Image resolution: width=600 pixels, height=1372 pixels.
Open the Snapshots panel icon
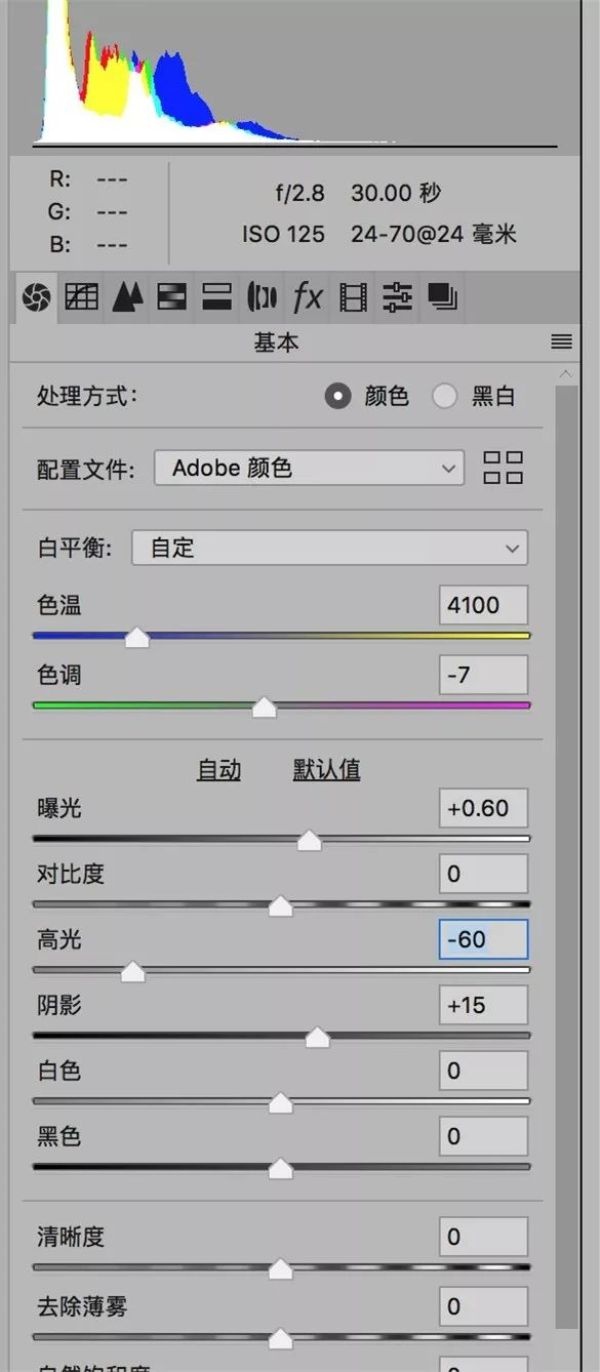click(442, 296)
